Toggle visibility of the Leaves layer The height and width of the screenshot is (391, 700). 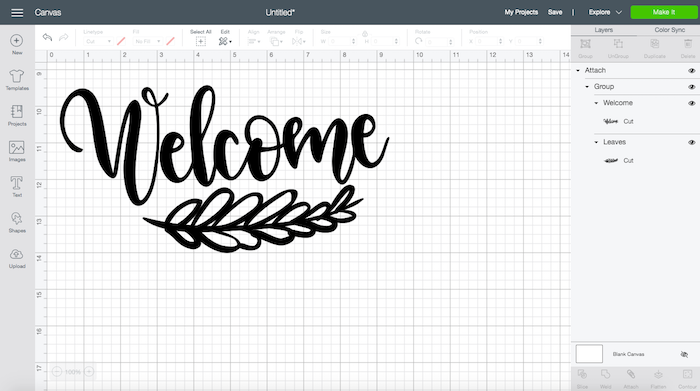point(692,142)
